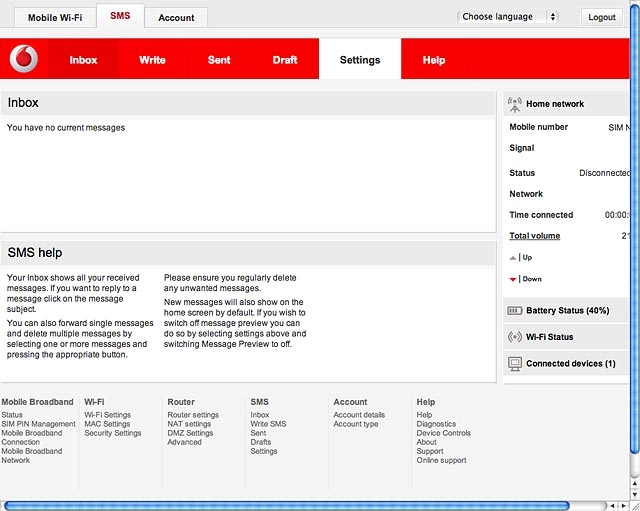This screenshot has height=511, width=640.
Task: Open Mobile Broadband Connection footer link
Action: (32, 438)
